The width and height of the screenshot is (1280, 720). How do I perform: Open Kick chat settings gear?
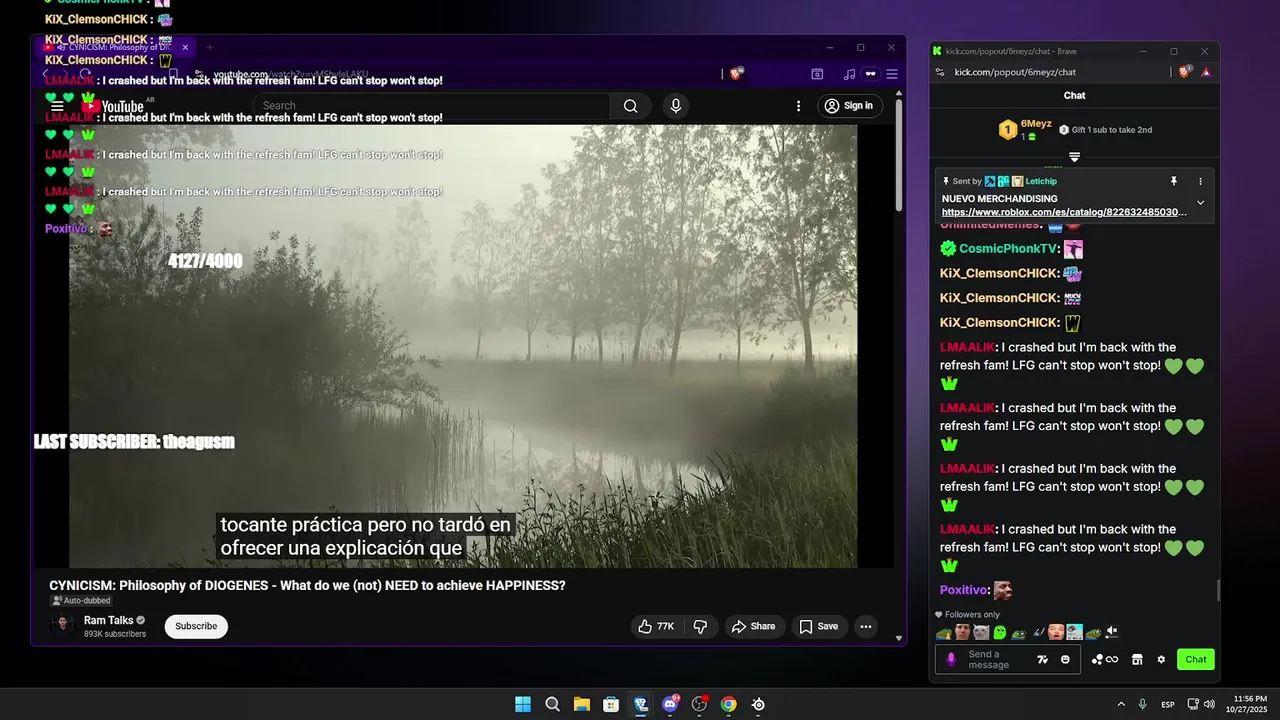tap(1161, 660)
